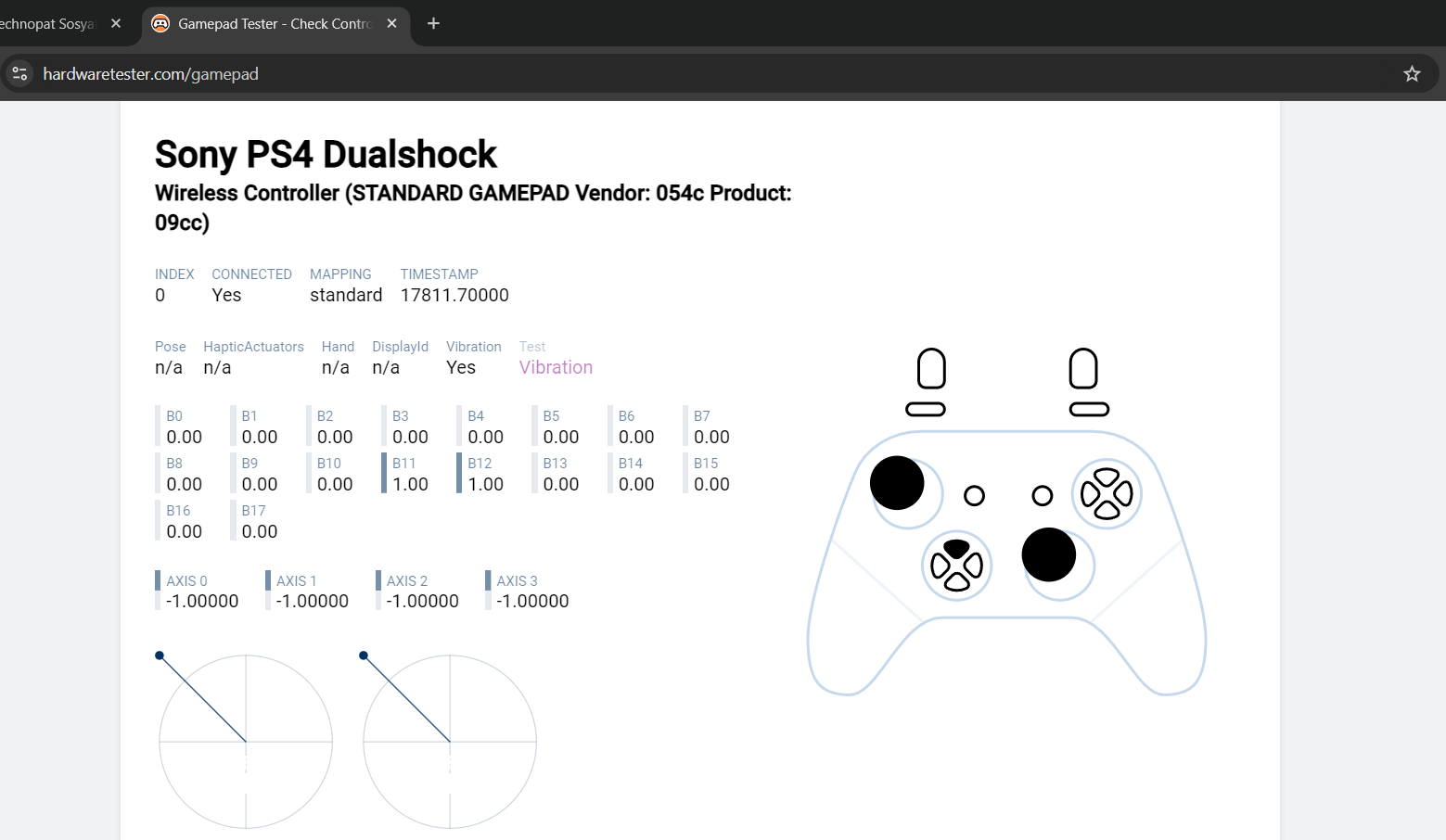This screenshot has width=1446, height=840.
Task: Open a new browser tab
Action: tap(433, 23)
